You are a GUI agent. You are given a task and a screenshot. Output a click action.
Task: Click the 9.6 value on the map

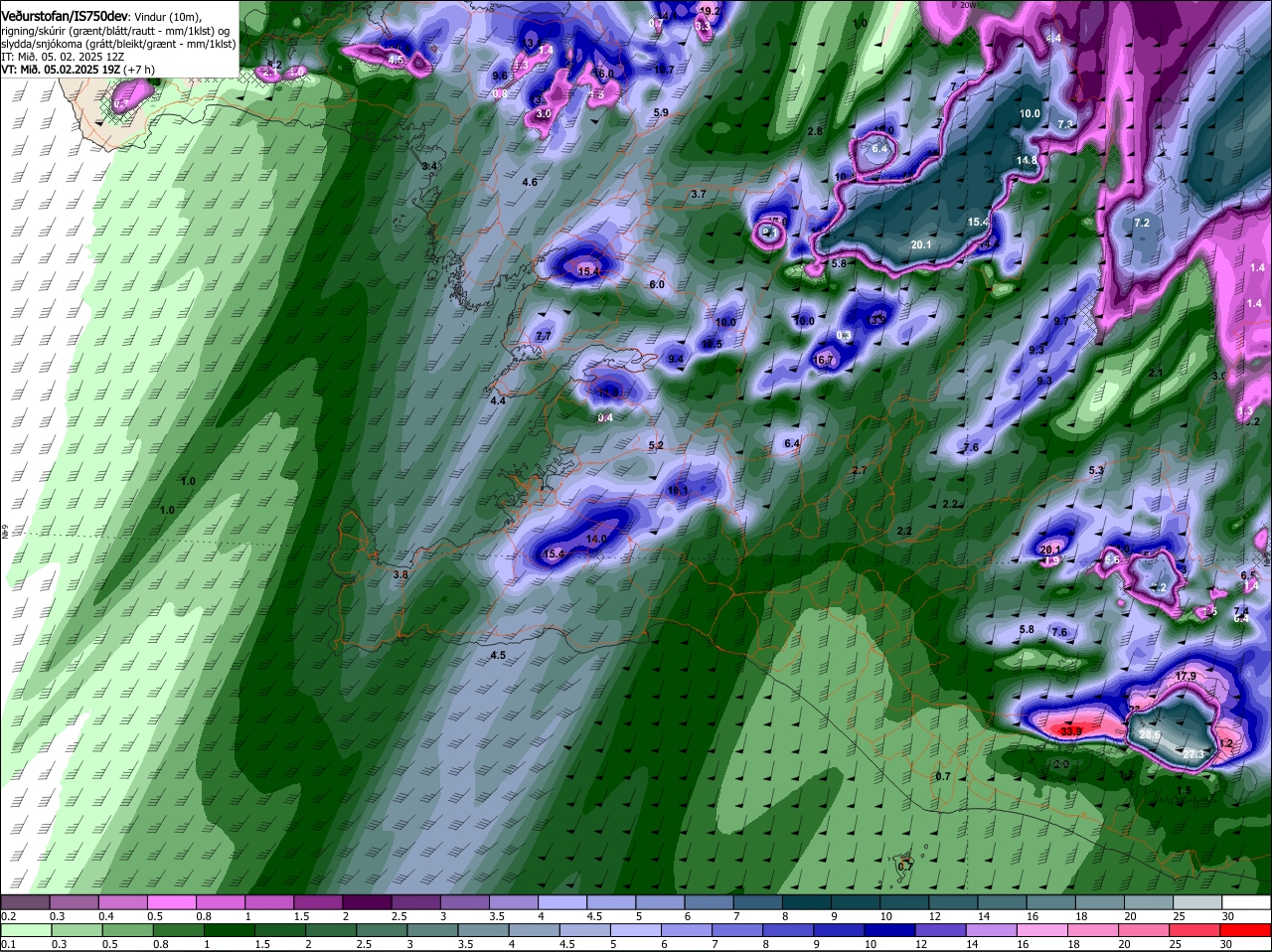[500, 76]
